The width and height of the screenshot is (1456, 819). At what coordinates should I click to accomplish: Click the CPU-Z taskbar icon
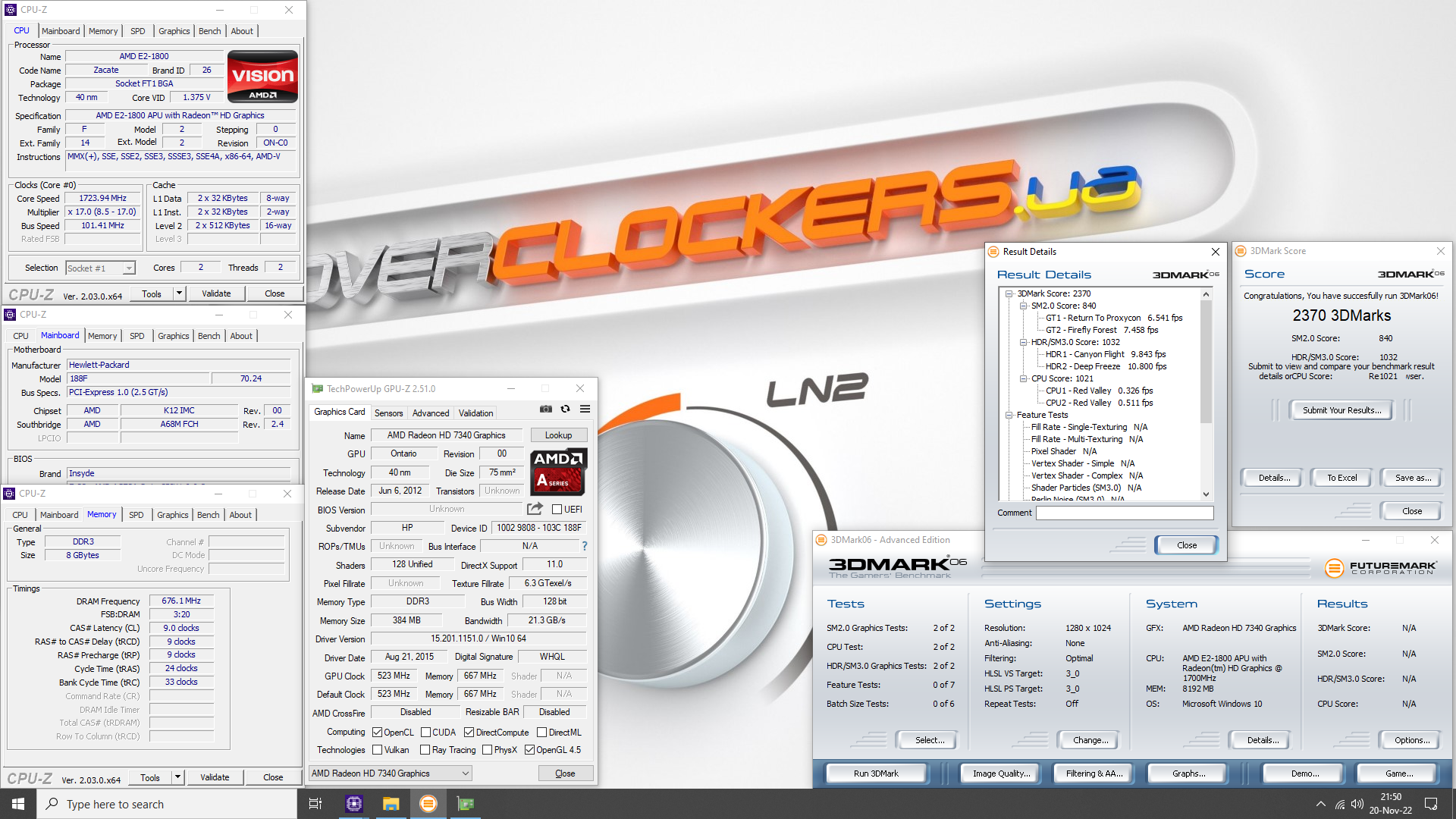click(353, 804)
